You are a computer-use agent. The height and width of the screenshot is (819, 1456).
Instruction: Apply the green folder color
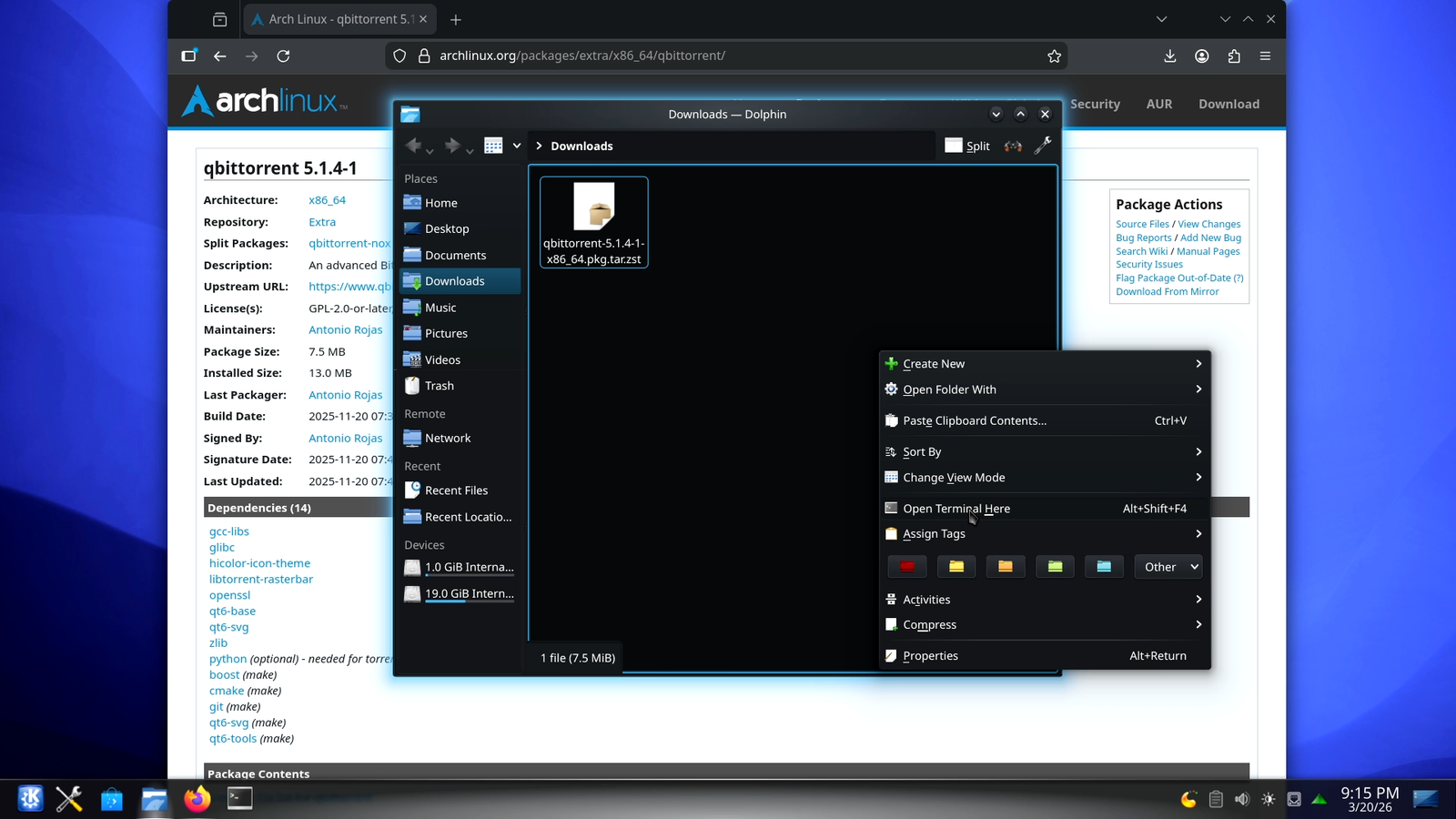1055,567
